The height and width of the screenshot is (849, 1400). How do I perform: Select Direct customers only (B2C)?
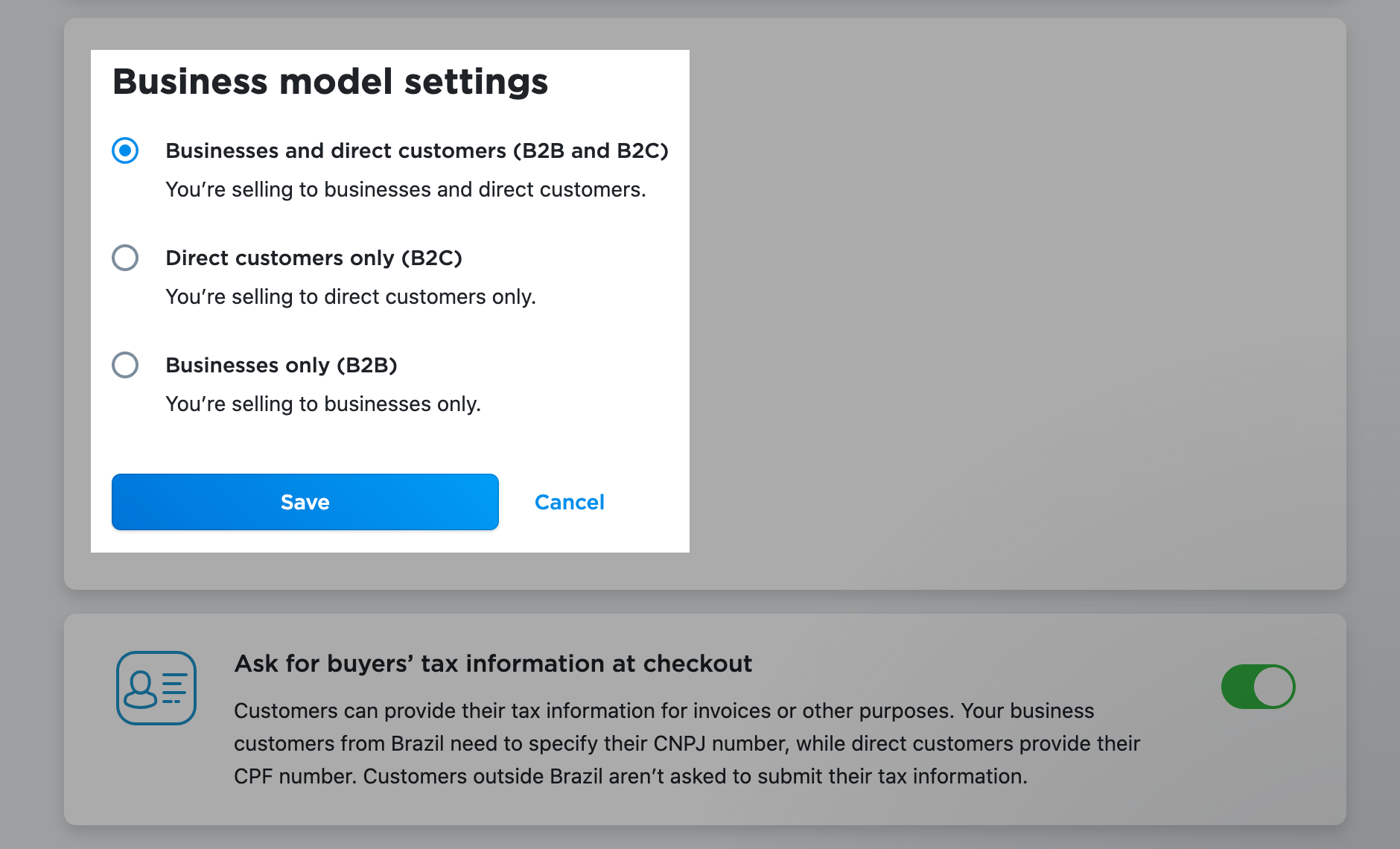click(125, 258)
